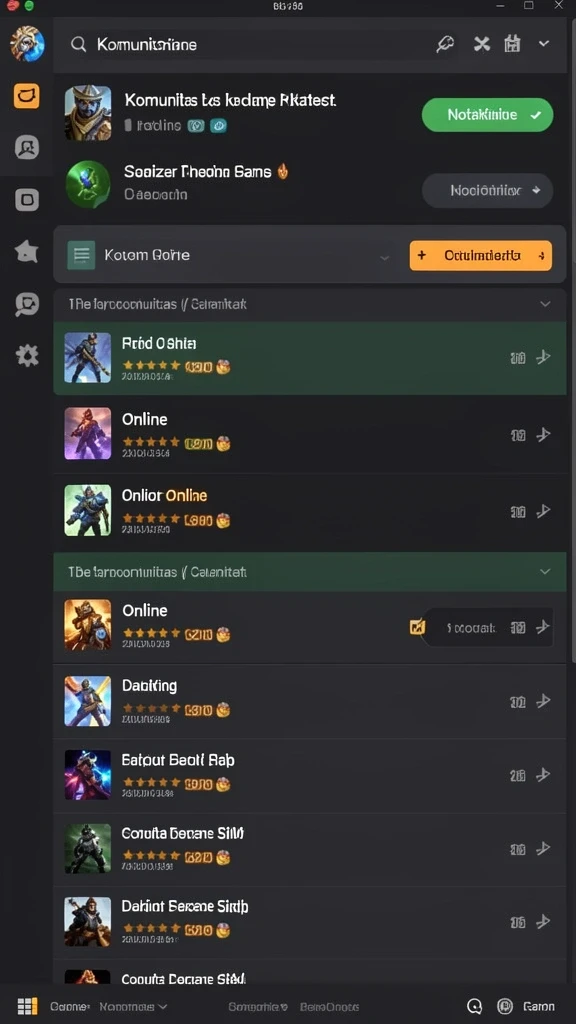The height and width of the screenshot is (1024, 576).
Task: Click the orange Ociulmdierlia plus button
Action: click(x=481, y=255)
